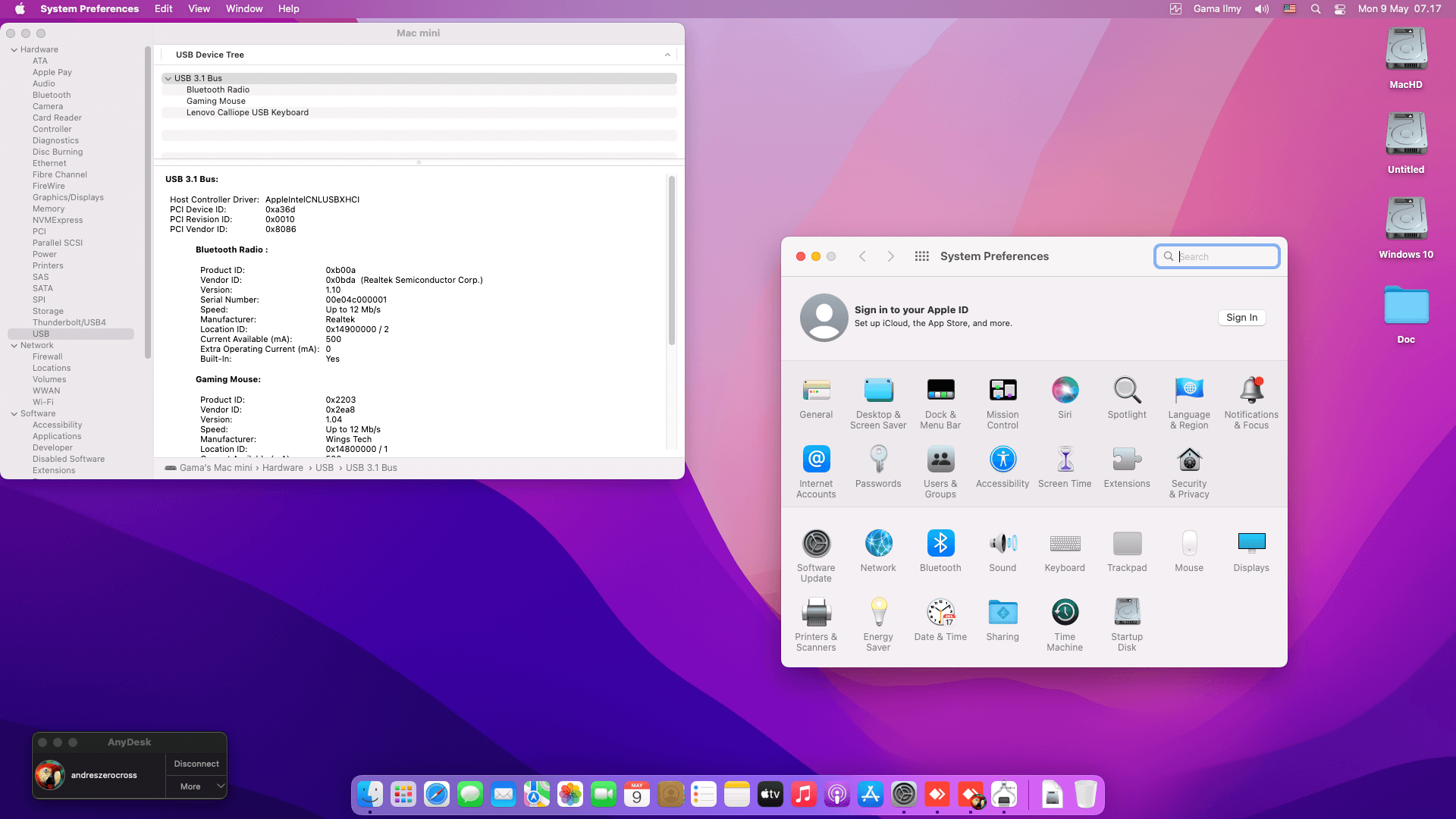The height and width of the screenshot is (819, 1456).
Task: Open Screen Time preferences
Action: click(x=1065, y=467)
